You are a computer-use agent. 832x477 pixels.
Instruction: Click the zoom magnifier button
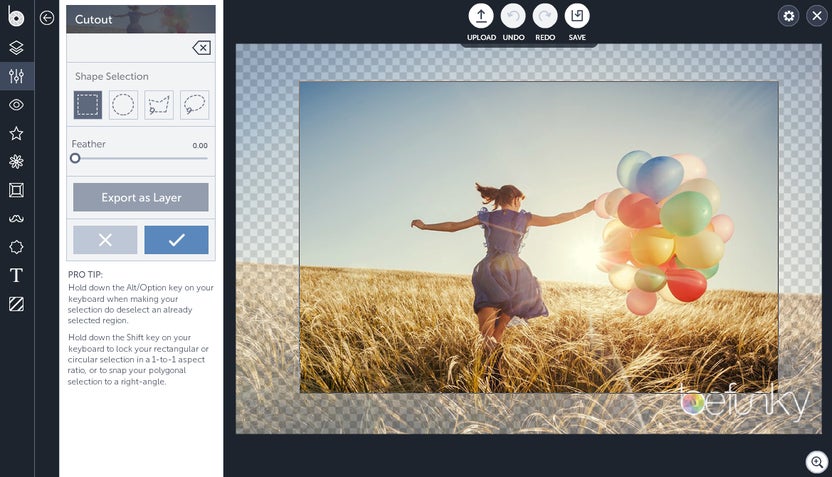click(817, 462)
